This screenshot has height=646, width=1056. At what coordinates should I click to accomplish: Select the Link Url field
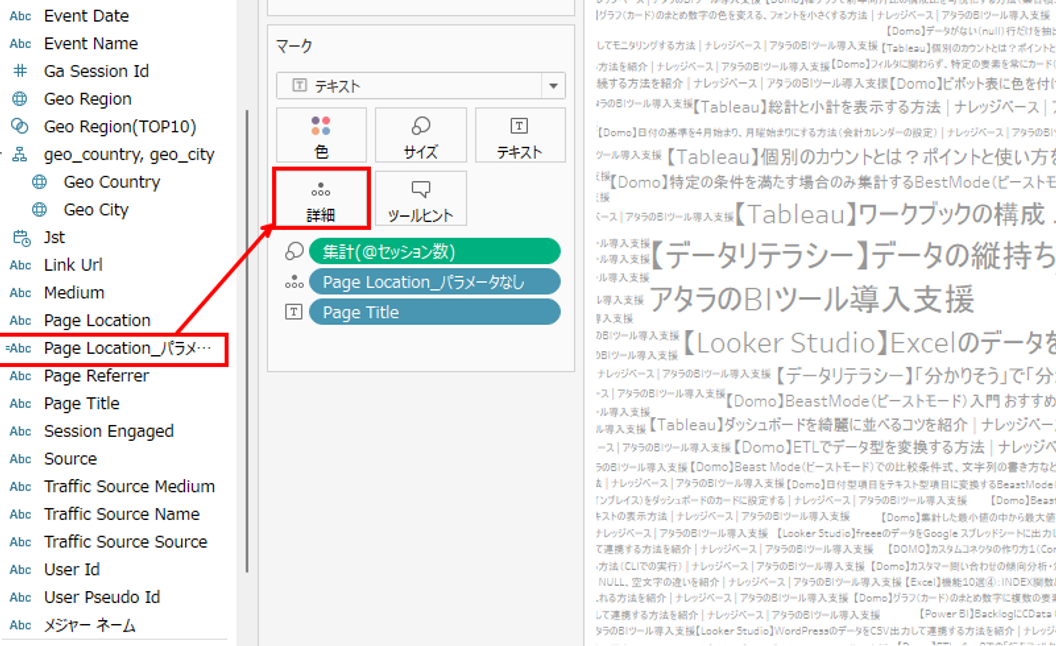coord(73,265)
